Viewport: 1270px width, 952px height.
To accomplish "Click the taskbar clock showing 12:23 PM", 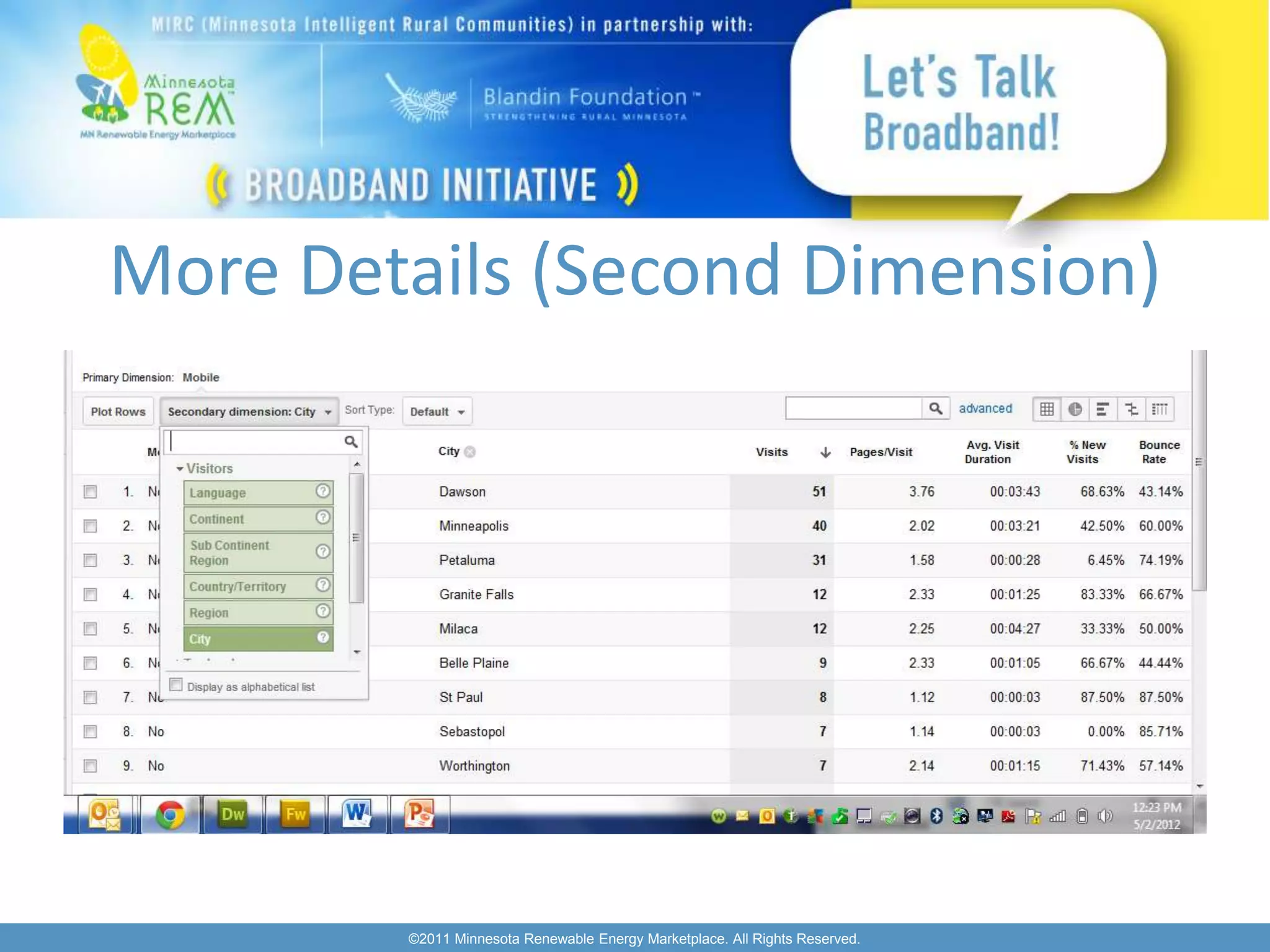I will [1157, 816].
